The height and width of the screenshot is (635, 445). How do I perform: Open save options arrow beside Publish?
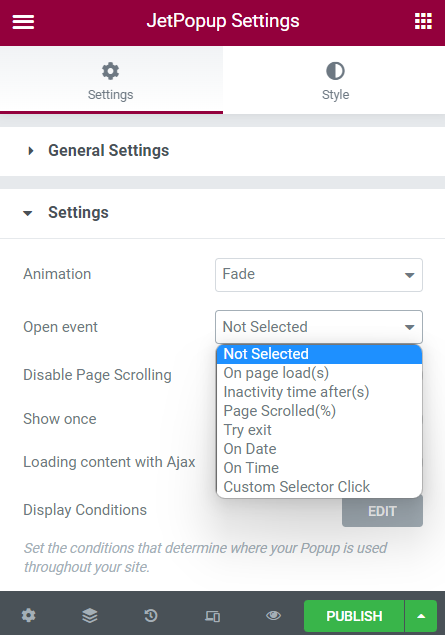[421, 616]
